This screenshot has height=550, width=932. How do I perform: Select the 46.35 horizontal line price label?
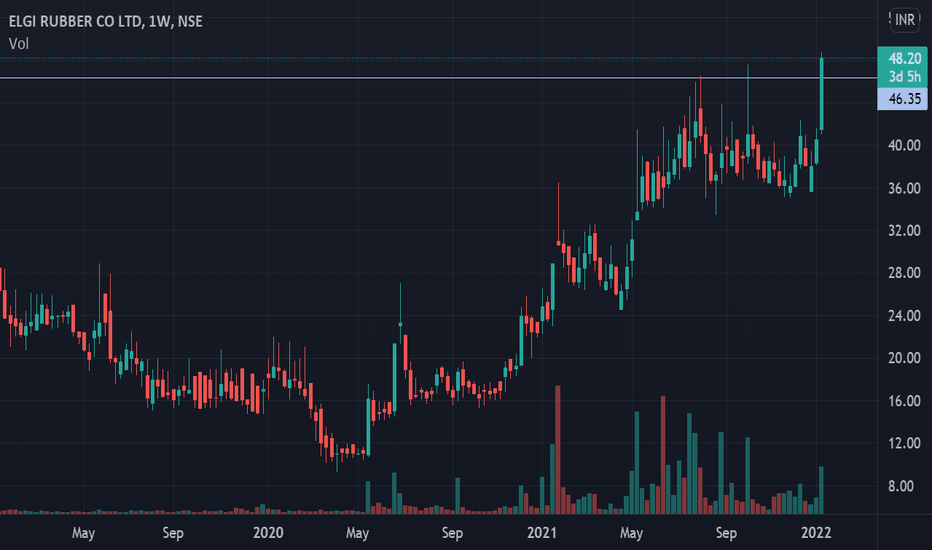[904, 99]
